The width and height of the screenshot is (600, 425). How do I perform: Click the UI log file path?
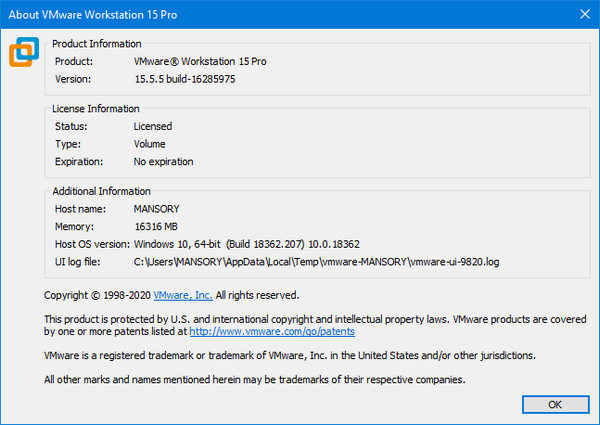click(316, 261)
